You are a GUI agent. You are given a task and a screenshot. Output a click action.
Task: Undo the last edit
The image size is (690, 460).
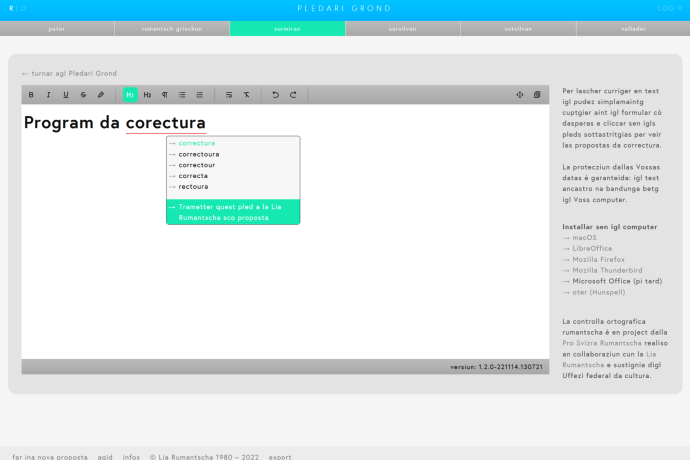[x=275, y=95]
